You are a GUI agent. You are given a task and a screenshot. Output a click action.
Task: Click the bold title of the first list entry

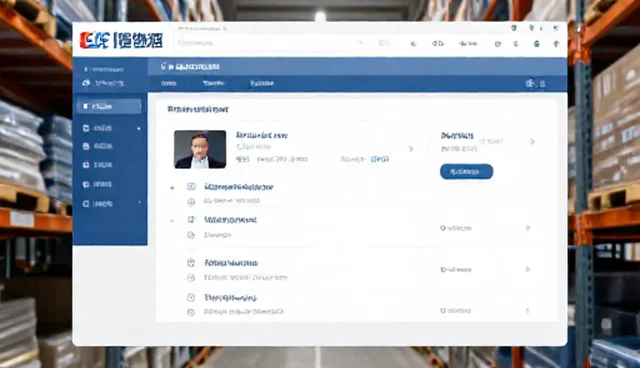coord(239,187)
